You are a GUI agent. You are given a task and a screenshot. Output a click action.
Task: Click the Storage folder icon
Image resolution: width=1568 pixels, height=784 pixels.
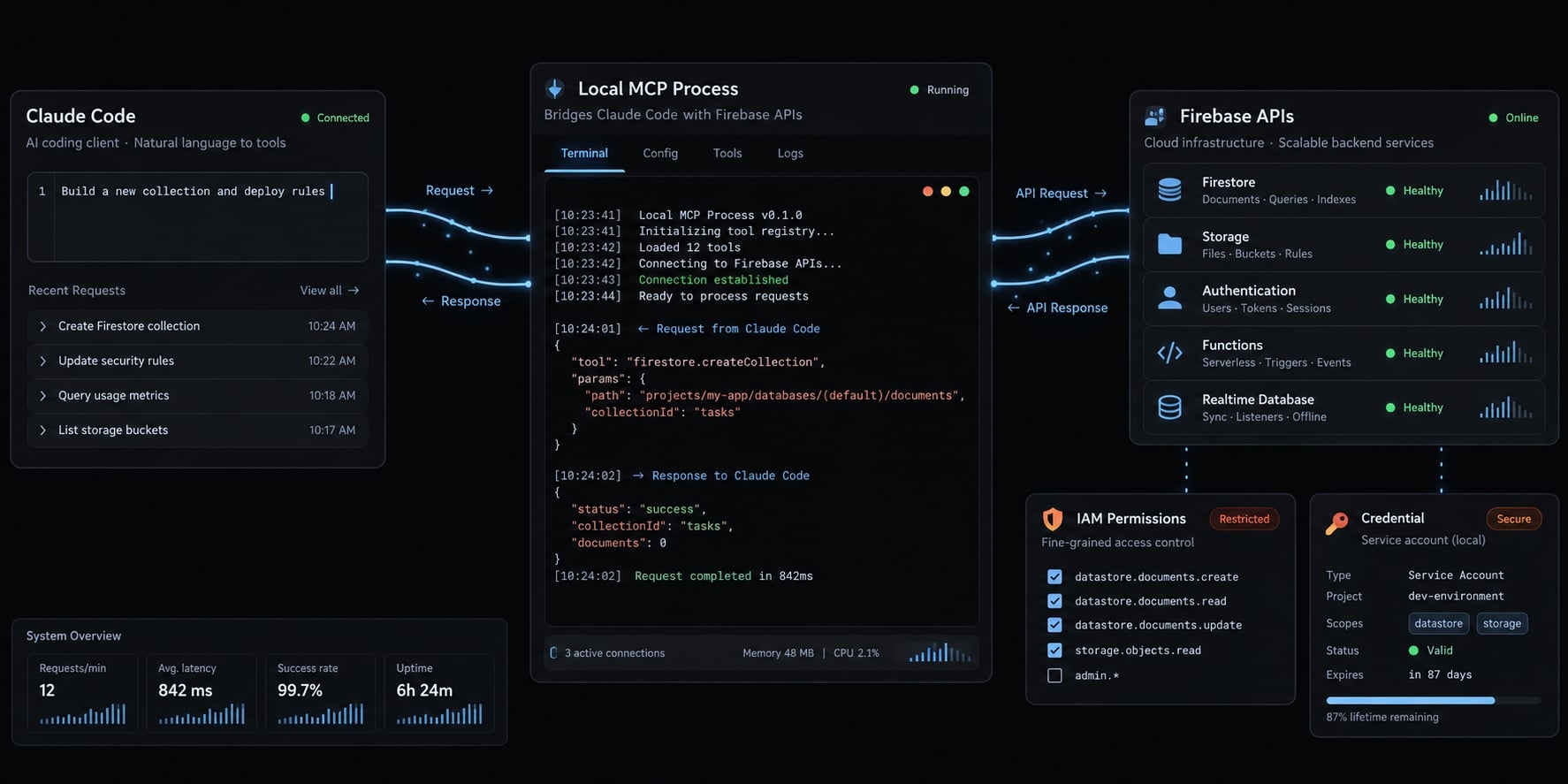click(x=1169, y=244)
